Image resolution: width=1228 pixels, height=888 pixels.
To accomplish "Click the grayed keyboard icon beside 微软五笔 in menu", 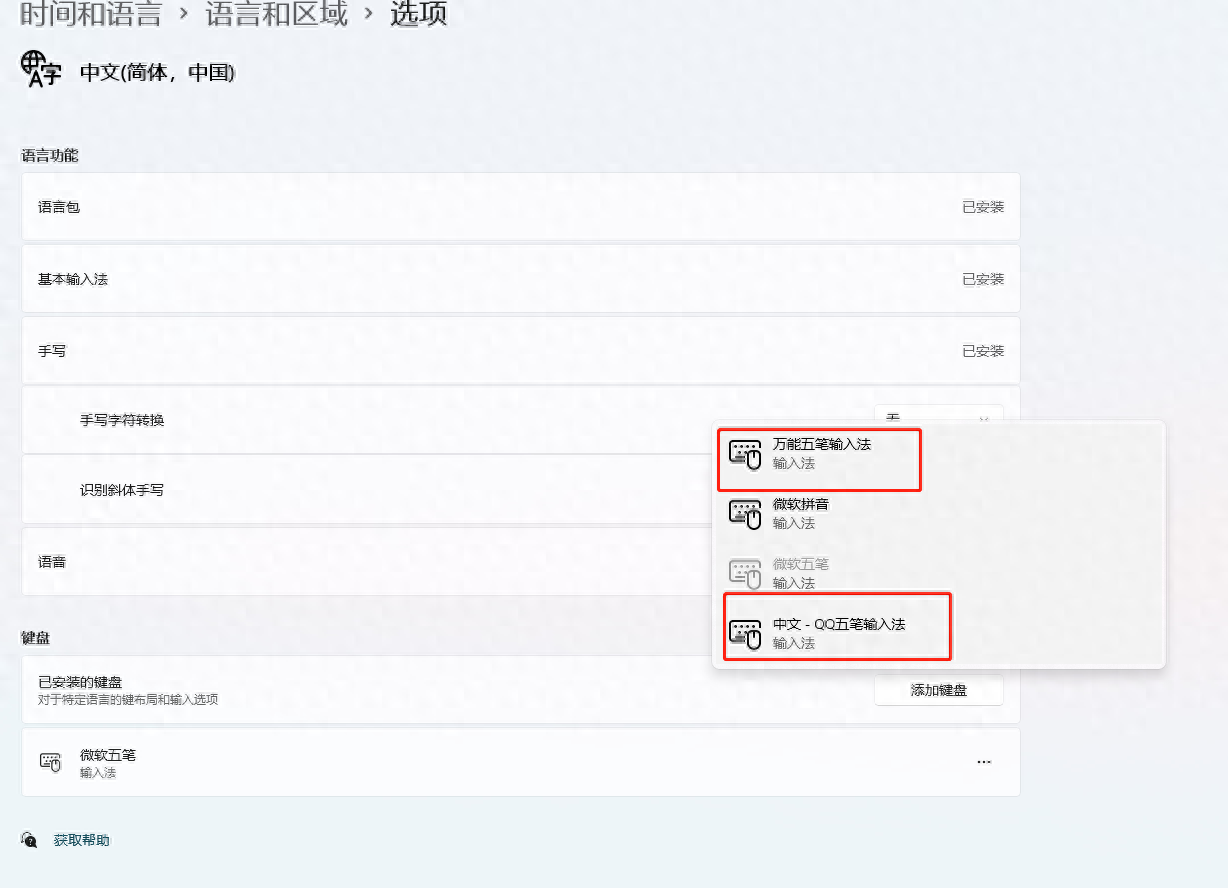I will coord(744,572).
